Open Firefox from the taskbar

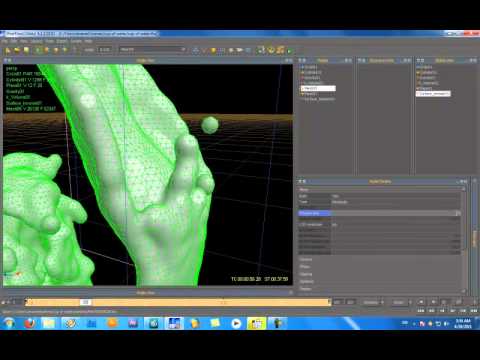coord(30,323)
